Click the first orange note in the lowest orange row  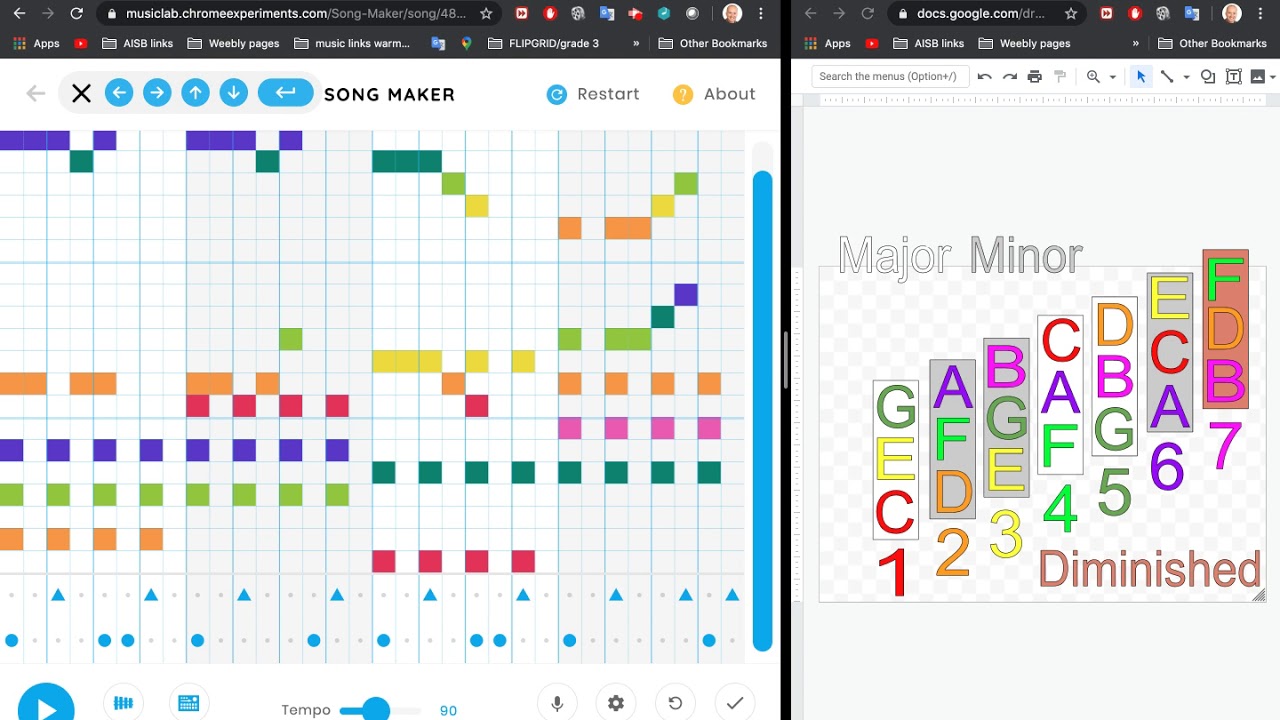[x=11, y=539]
